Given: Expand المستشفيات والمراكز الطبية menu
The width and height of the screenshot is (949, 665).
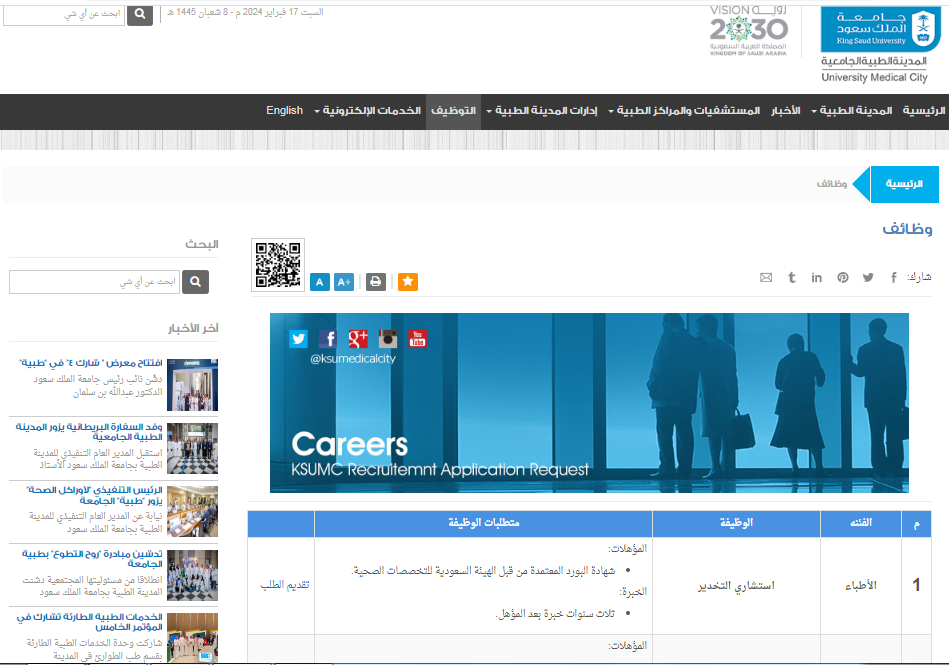Looking at the screenshot, I should click(x=687, y=111).
